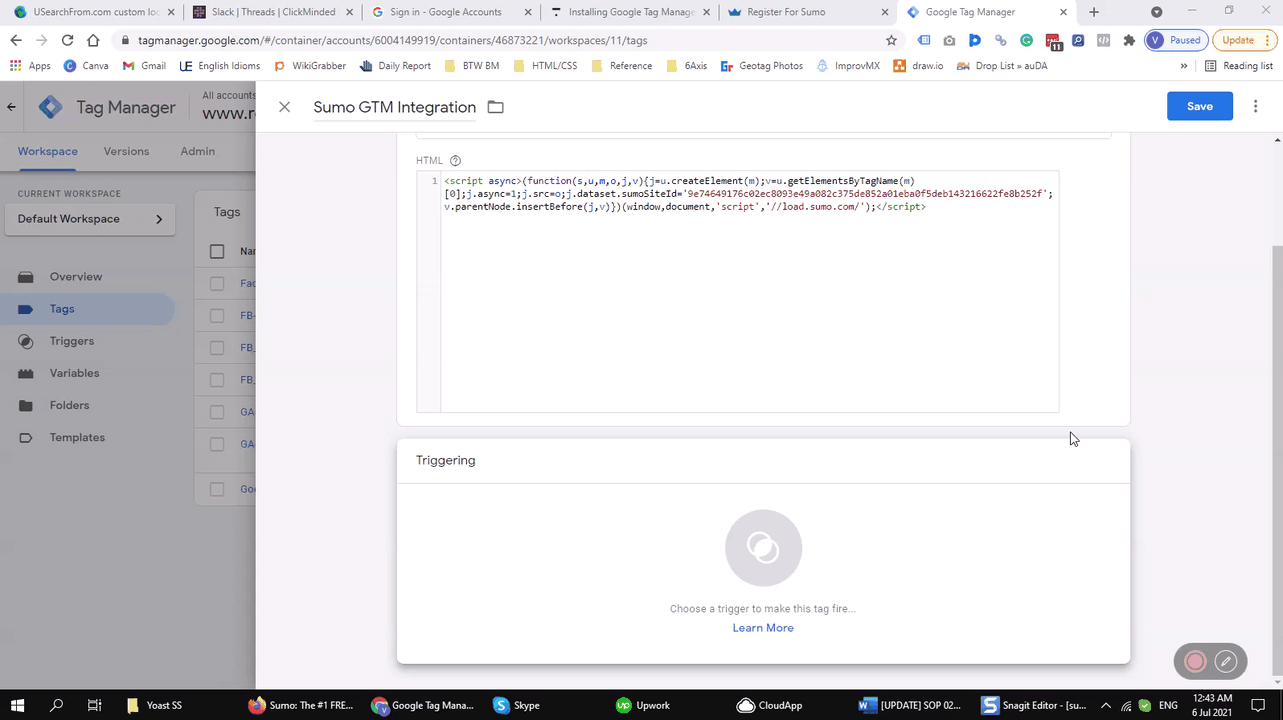The height and width of the screenshot is (720, 1283).
Task: Check the checkbox next to the FB tag
Action: [x=217, y=315]
